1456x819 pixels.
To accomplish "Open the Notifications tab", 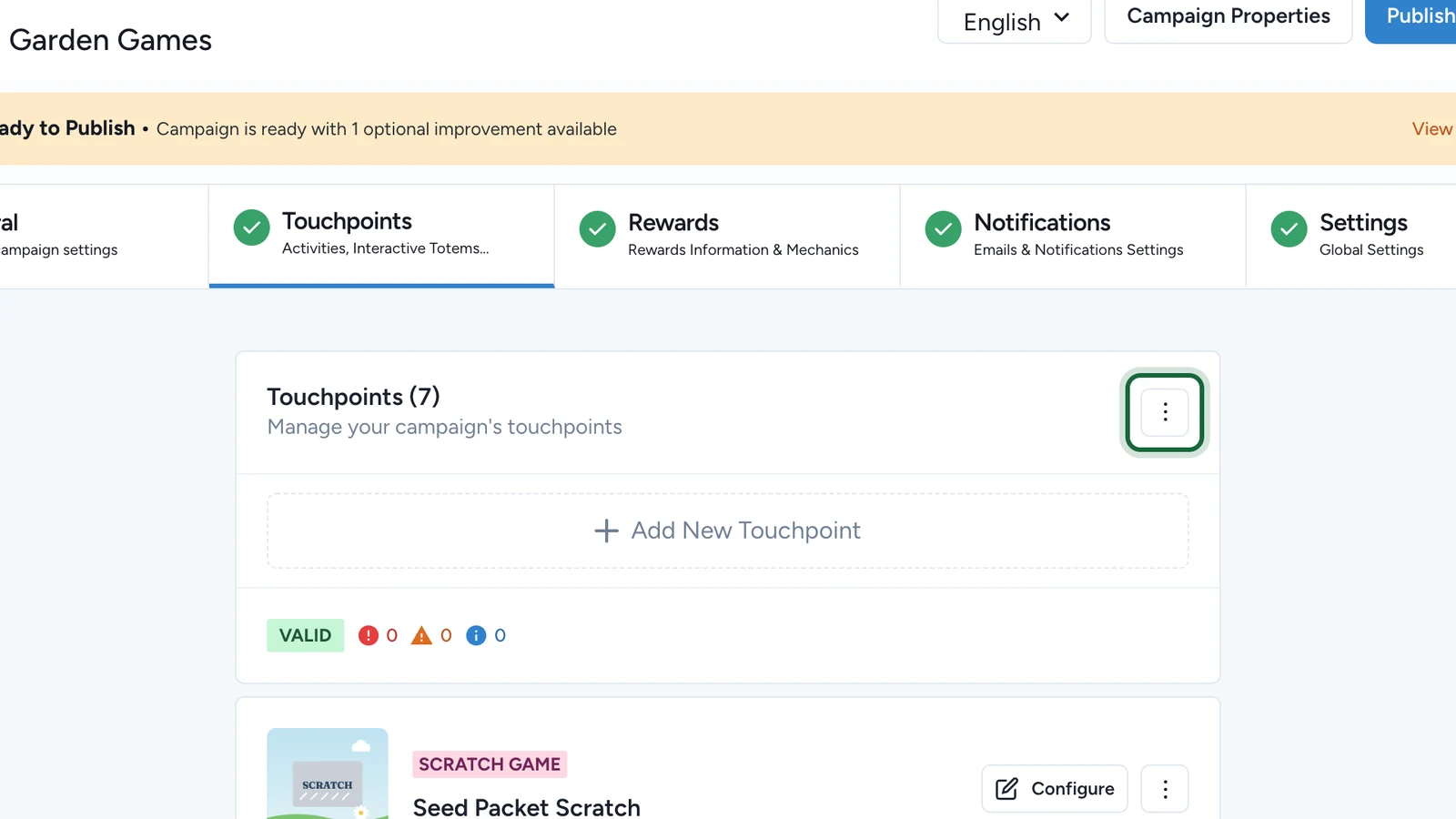I will tap(1073, 236).
